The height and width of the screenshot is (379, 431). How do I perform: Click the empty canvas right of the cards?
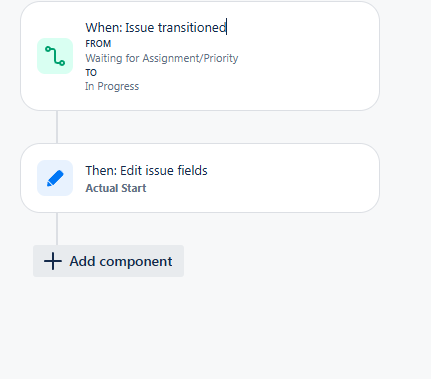point(405,133)
